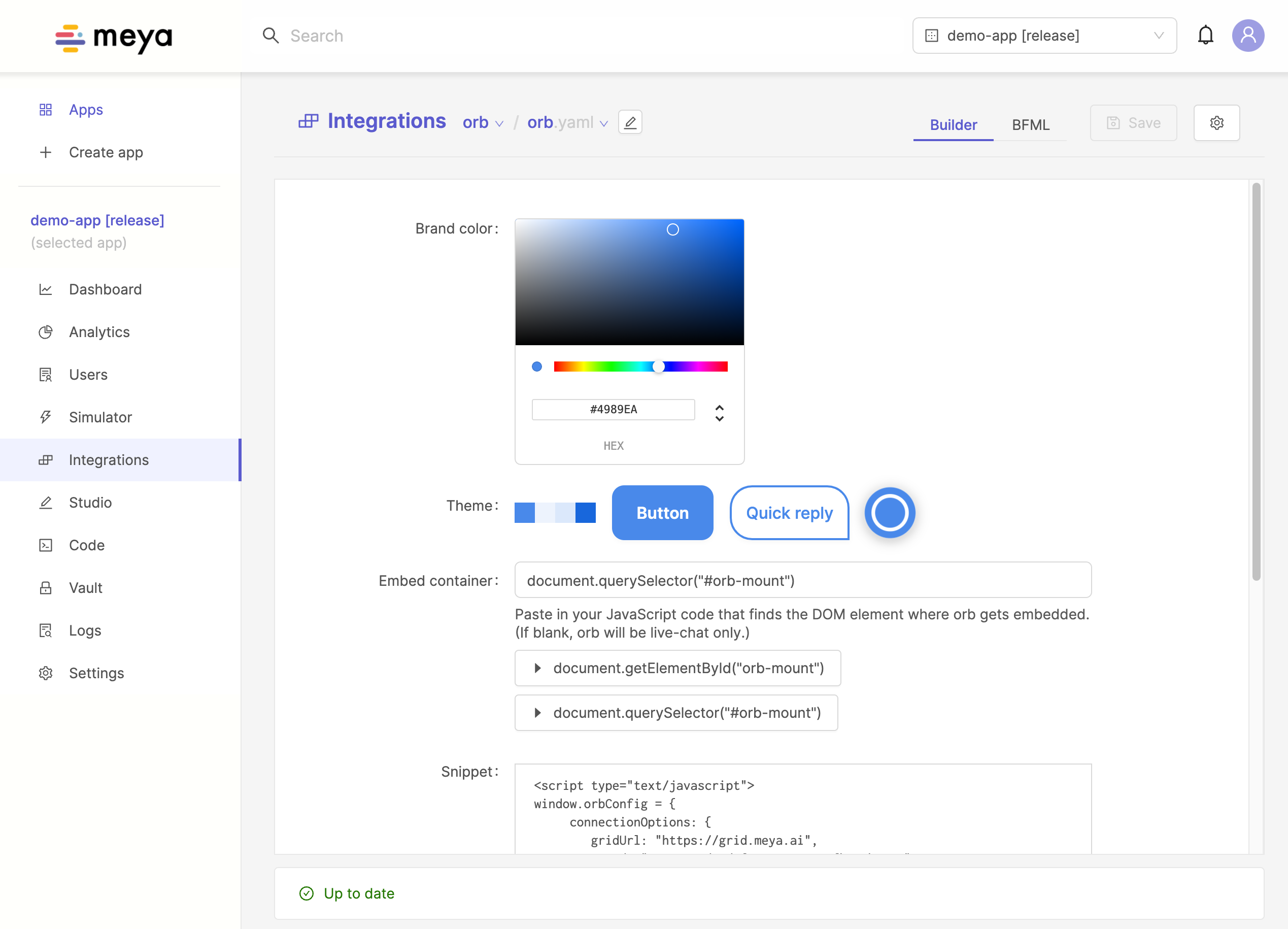Select the Builder tab
The height and width of the screenshot is (929, 1288).
[953, 124]
